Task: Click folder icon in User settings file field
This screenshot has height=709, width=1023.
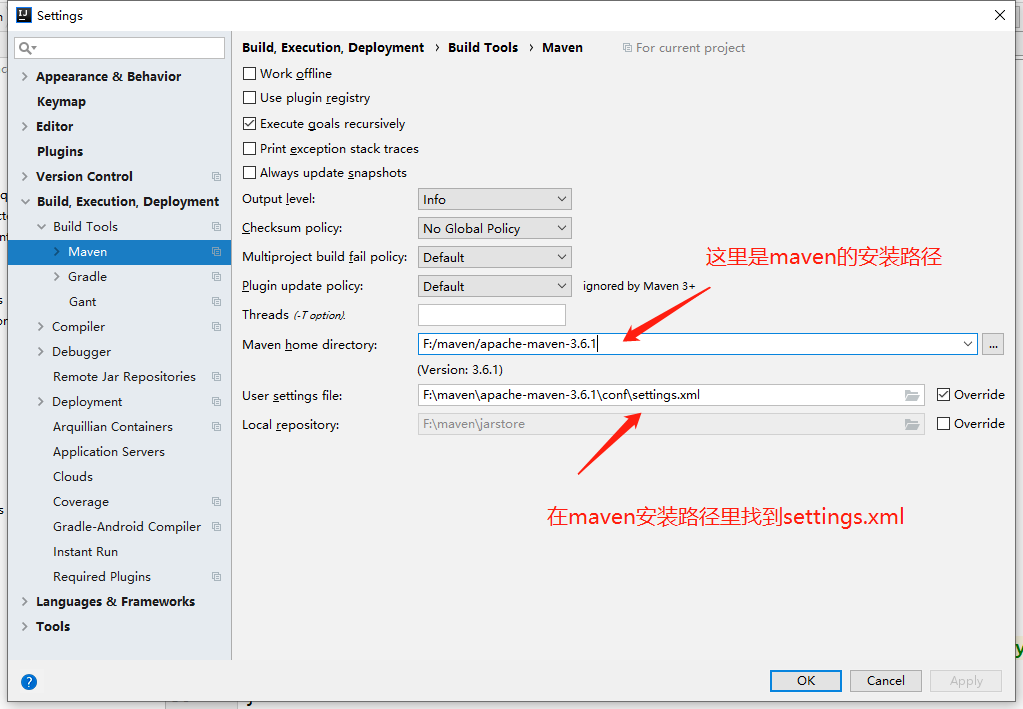Action: (x=911, y=395)
